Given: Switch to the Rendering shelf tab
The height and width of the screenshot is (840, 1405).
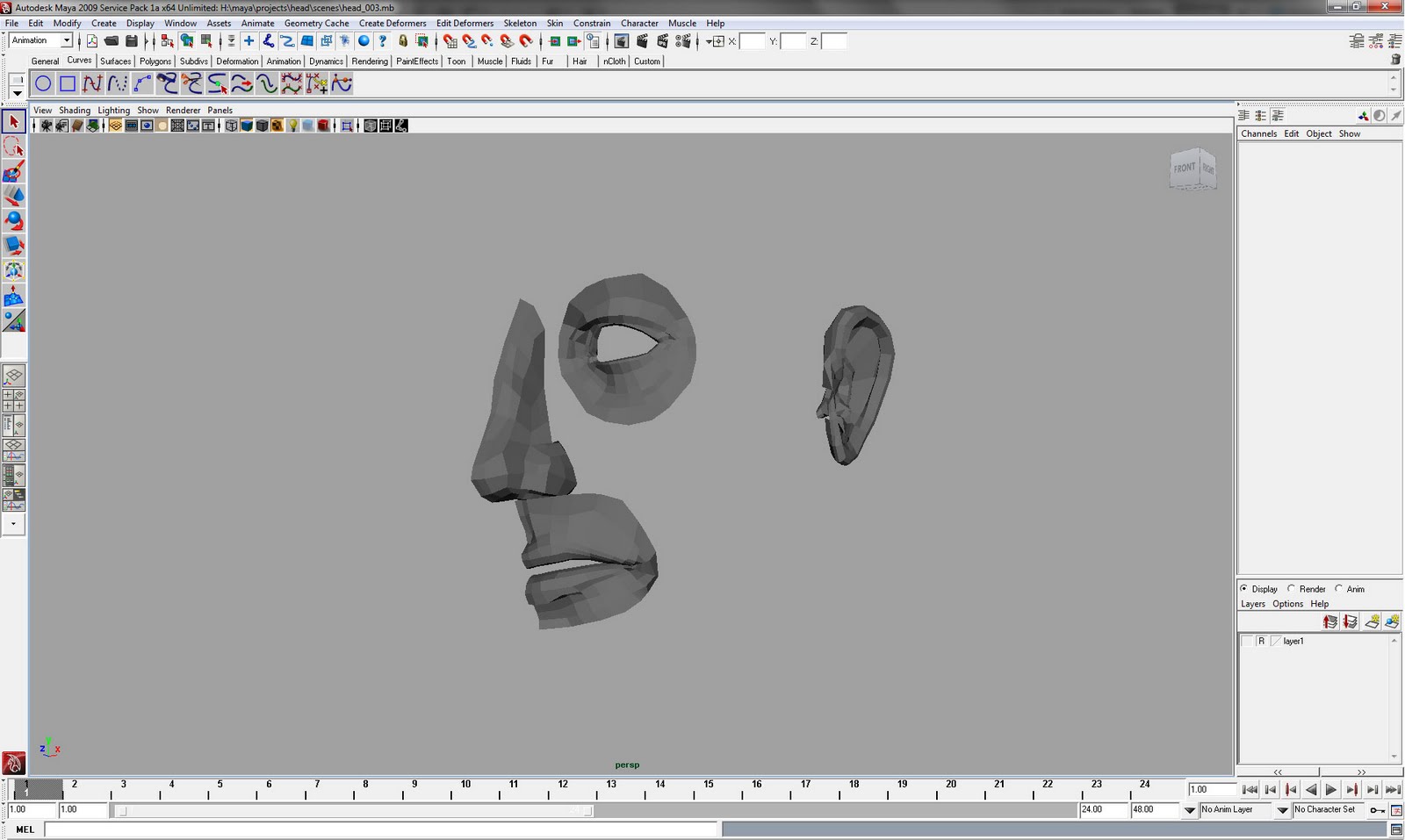Looking at the screenshot, I should tap(370, 61).
